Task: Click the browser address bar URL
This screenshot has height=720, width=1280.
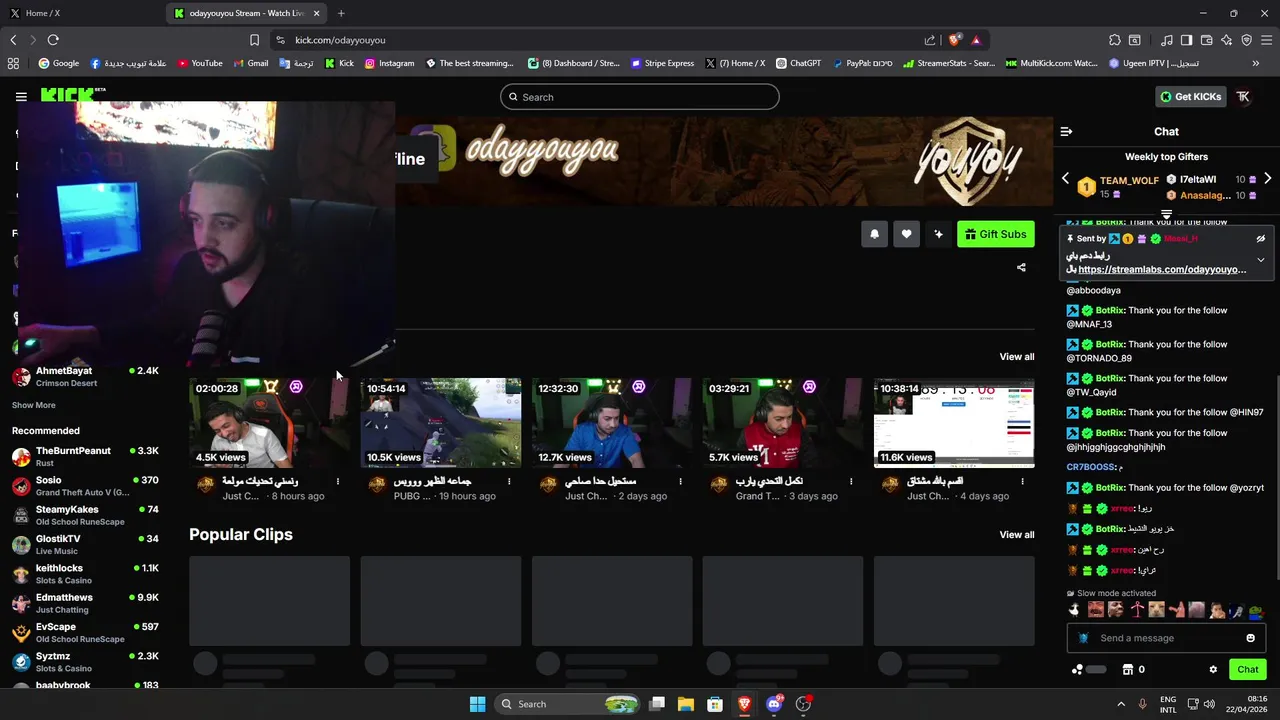Action: pos(340,40)
